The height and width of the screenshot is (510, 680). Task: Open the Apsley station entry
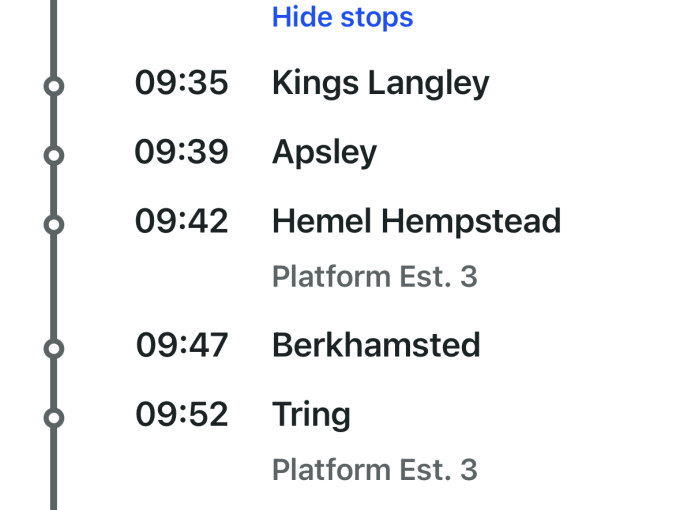pyautogui.click(x=324, y=153)
